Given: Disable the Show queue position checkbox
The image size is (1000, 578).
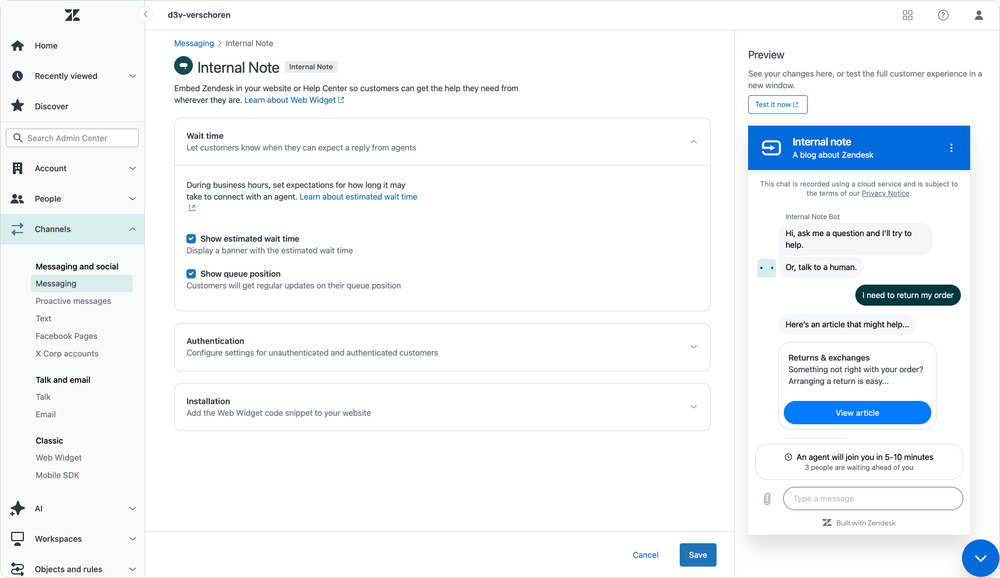Looking at the screenshot, I should 189,274.
